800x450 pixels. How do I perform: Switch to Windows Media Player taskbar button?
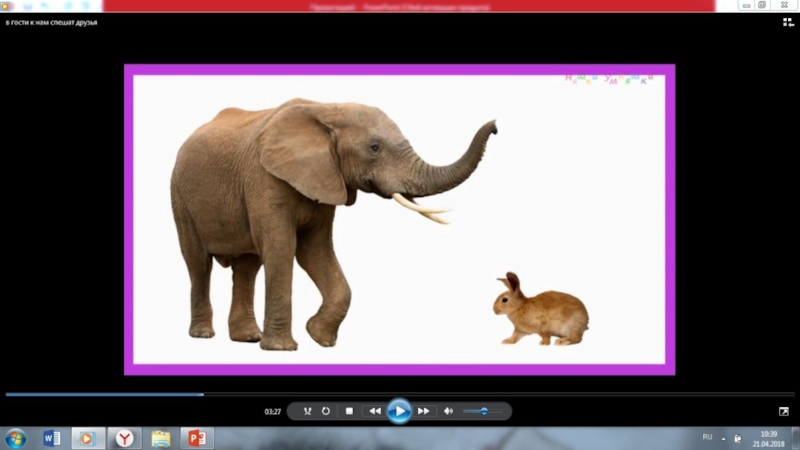tap(88, 438)
